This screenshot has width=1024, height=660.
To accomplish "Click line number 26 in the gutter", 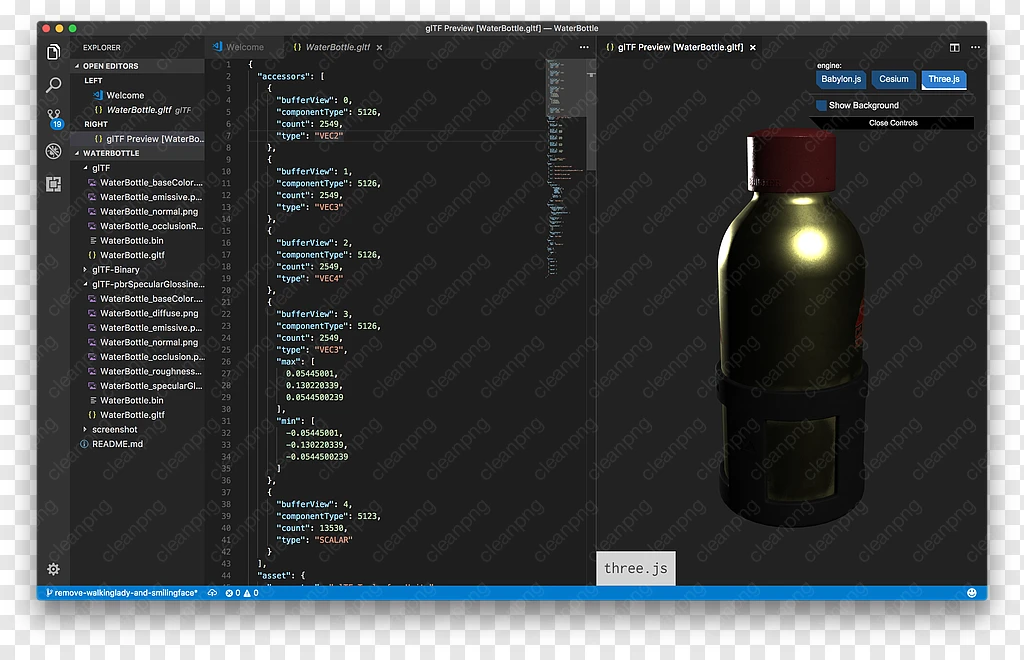I will click(x=225, y=362).
